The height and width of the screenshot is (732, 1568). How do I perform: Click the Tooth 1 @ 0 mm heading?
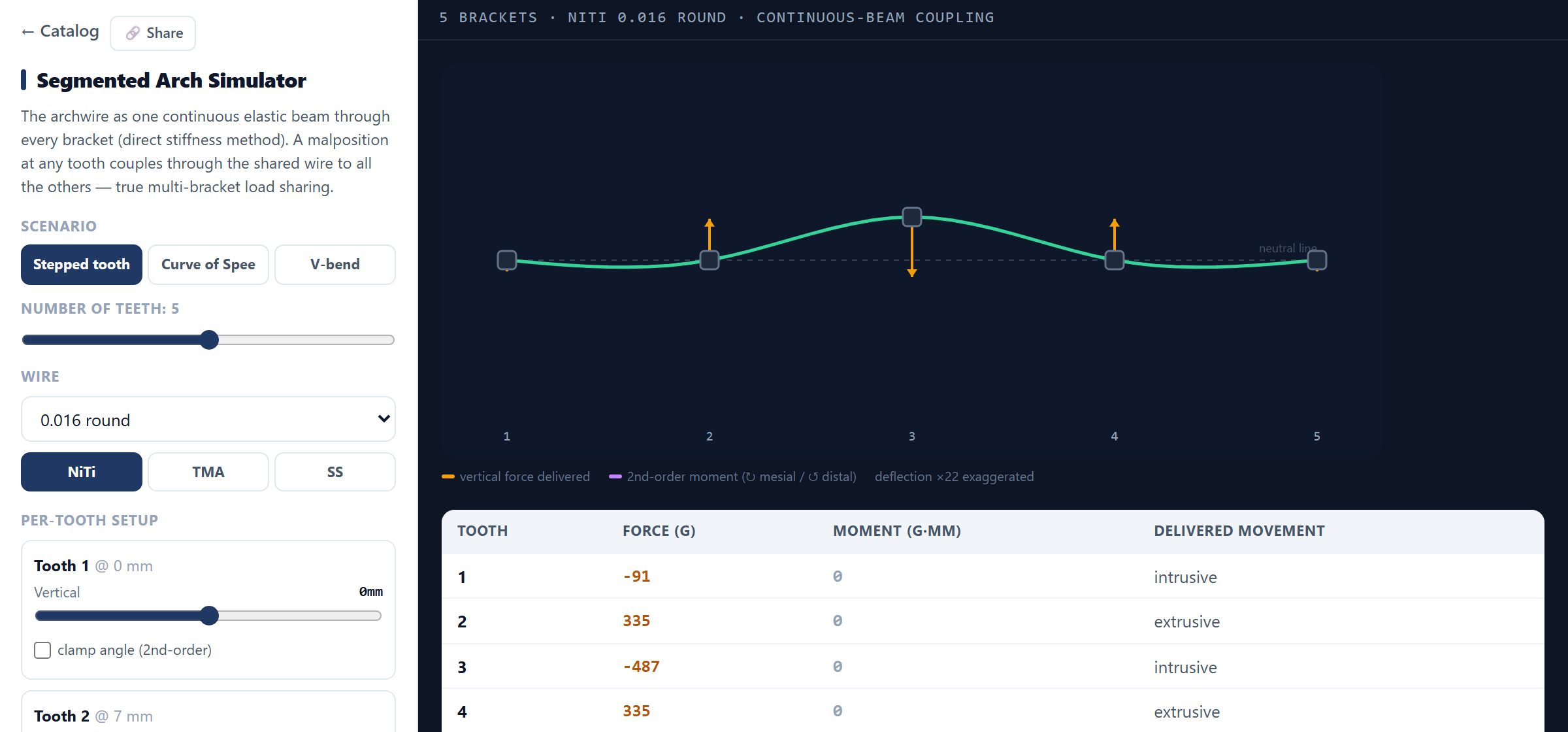pyautogui.click(x=93, y=566)
